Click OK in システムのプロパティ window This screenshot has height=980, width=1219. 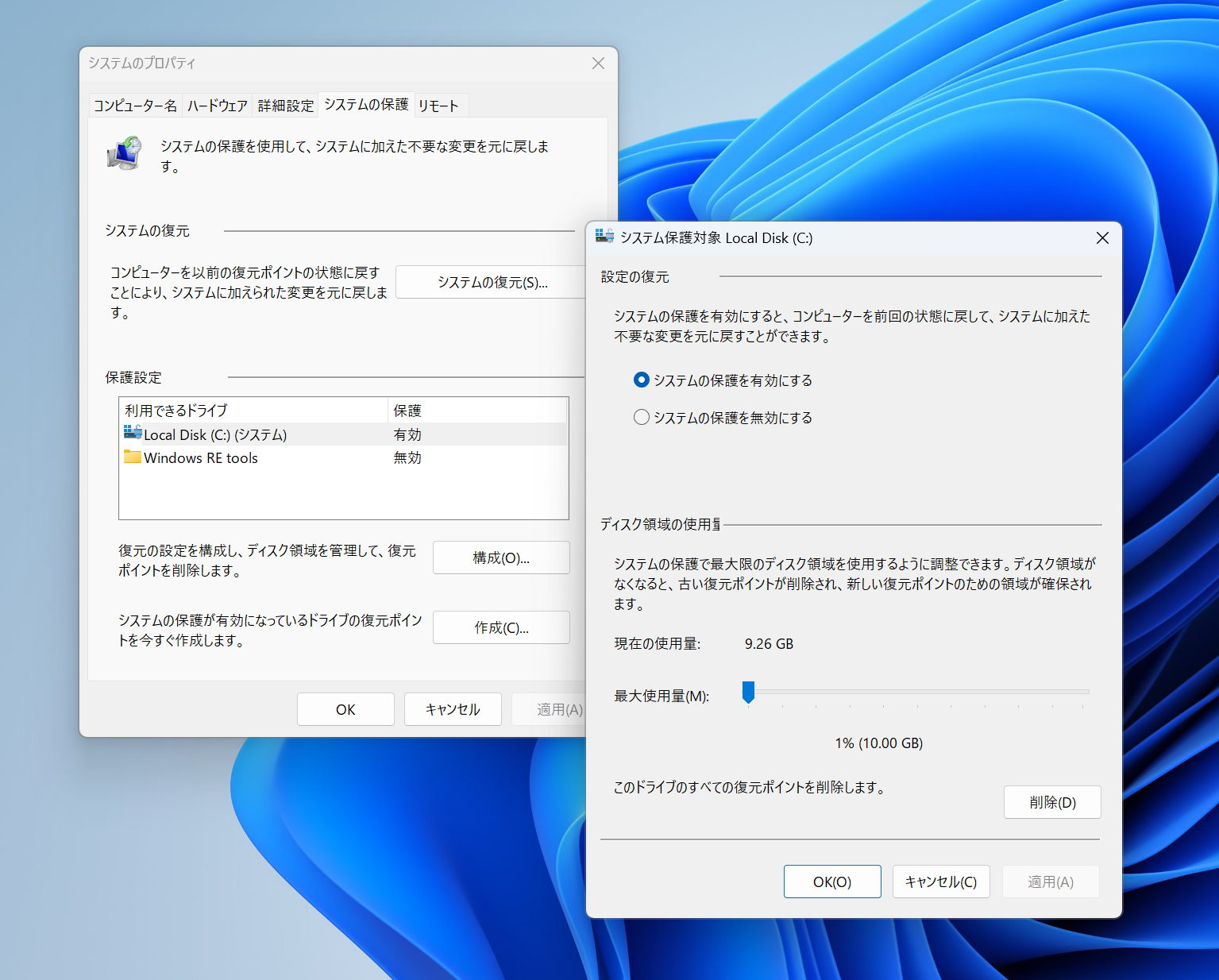345,708
